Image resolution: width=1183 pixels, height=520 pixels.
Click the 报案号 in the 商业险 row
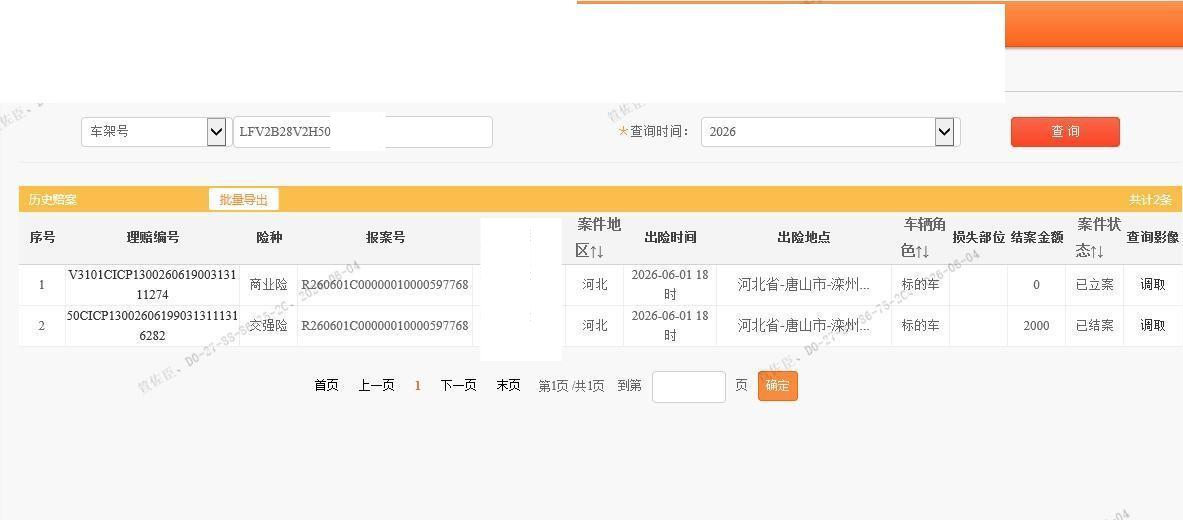click(x=385, y=285)
